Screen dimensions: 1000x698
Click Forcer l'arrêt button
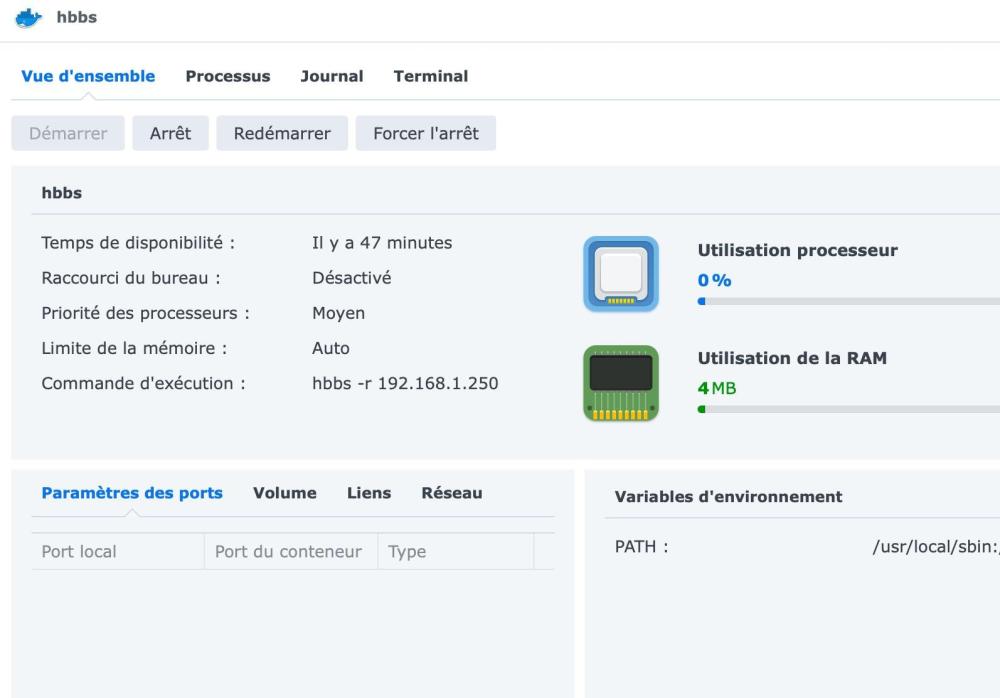(426, 133)
